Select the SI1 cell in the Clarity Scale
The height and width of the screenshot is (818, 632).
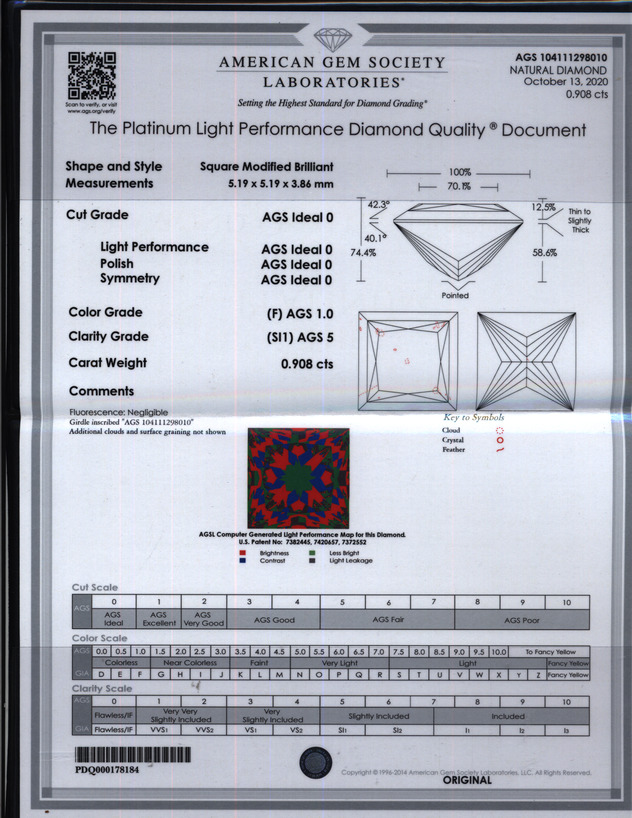341,730
